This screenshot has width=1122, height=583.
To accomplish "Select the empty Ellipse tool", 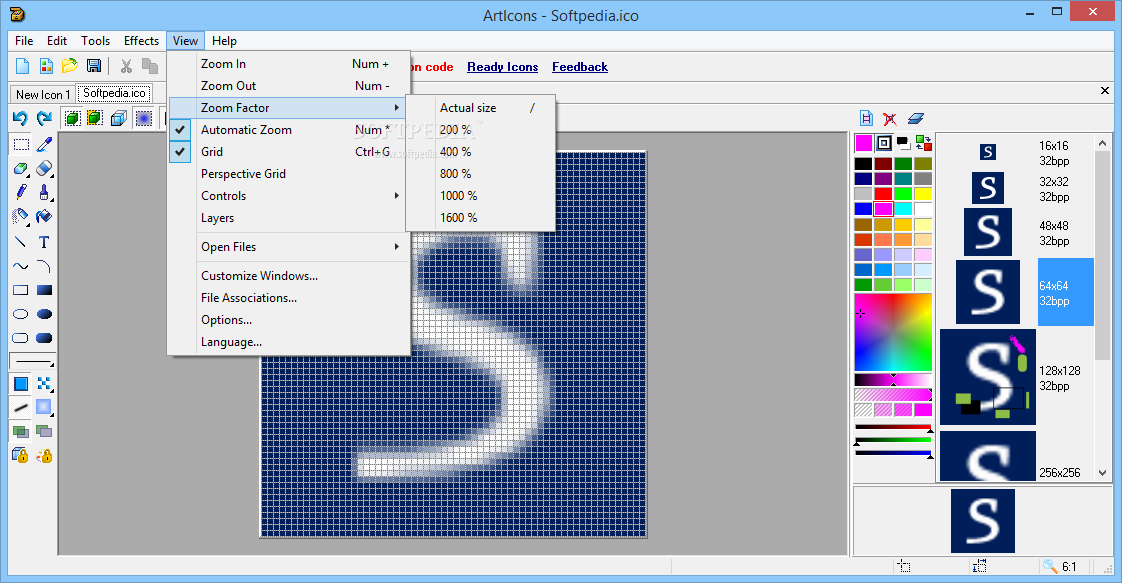I will pos(21,314).
